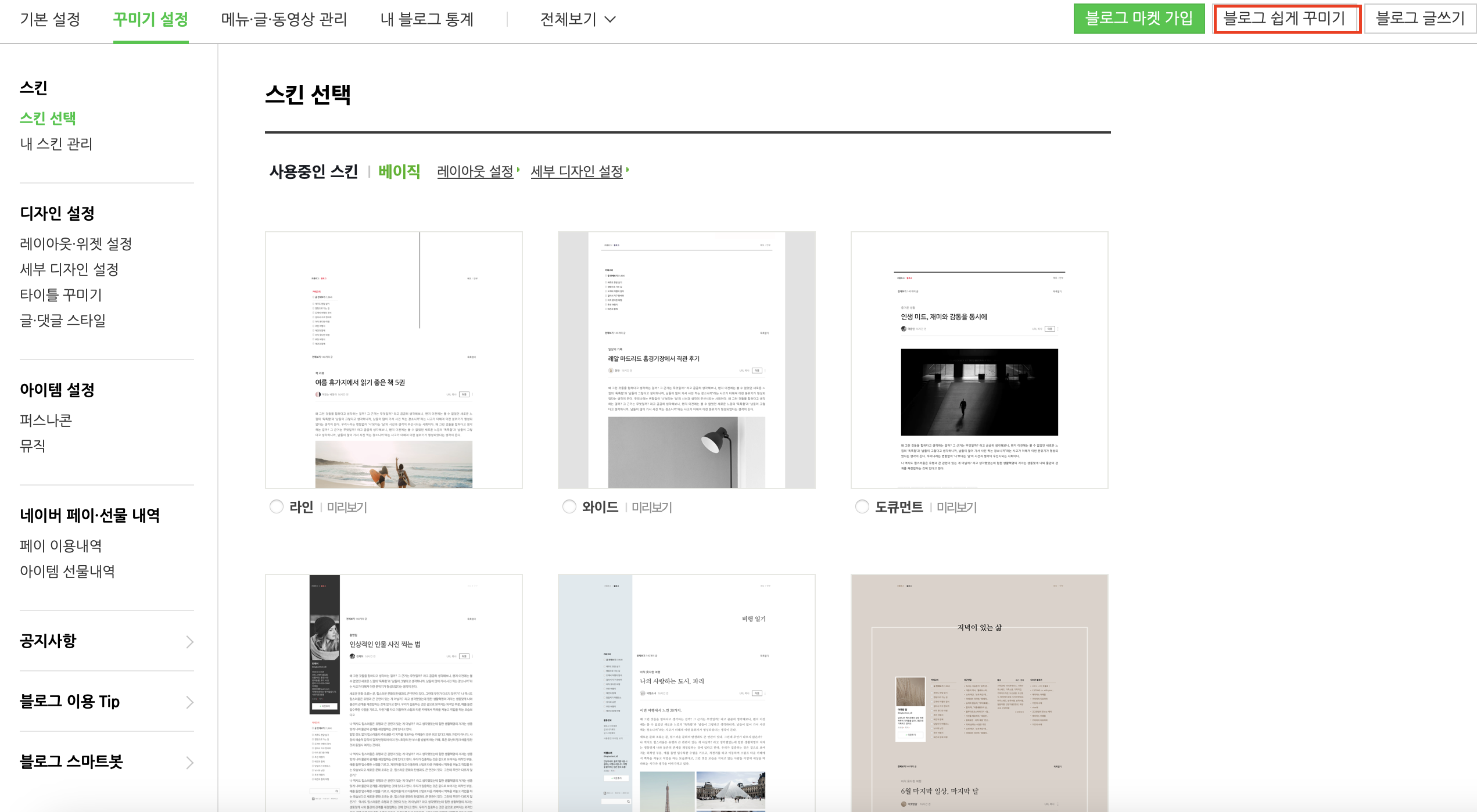Preview the 라인 skin via 미리보기
The height and width of the screenshot is (812, 1477).
tap(347, 507)
